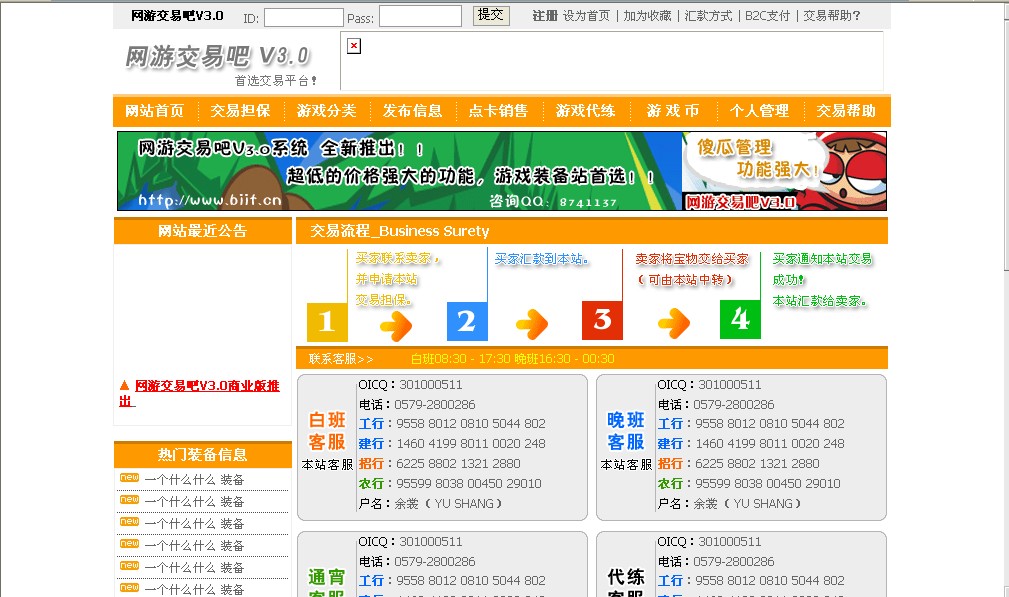Click the 户名 row in 晚班客服 card

(729, 504)
